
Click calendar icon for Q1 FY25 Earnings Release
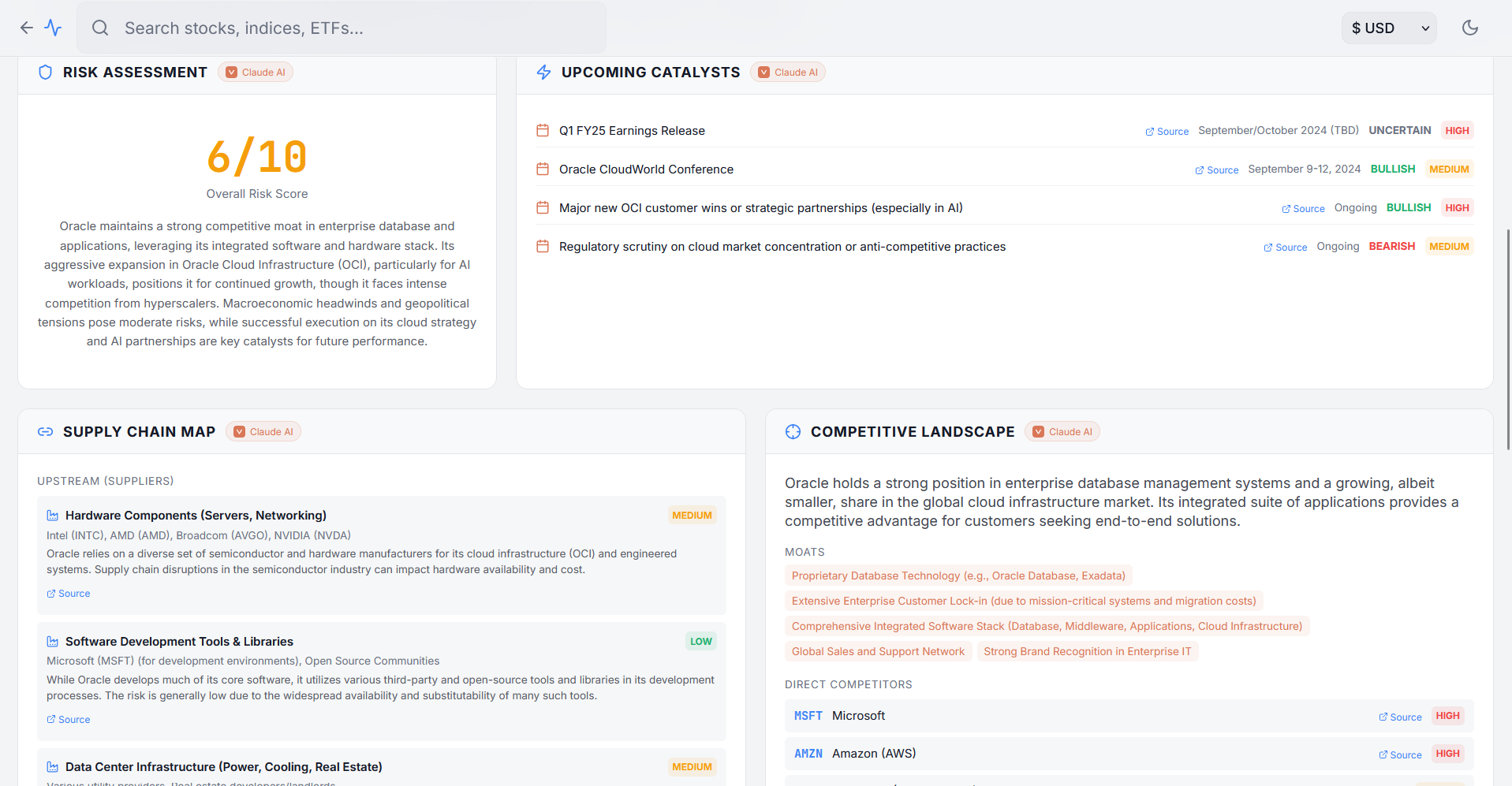pyautogui.click(x=543, y=131)
